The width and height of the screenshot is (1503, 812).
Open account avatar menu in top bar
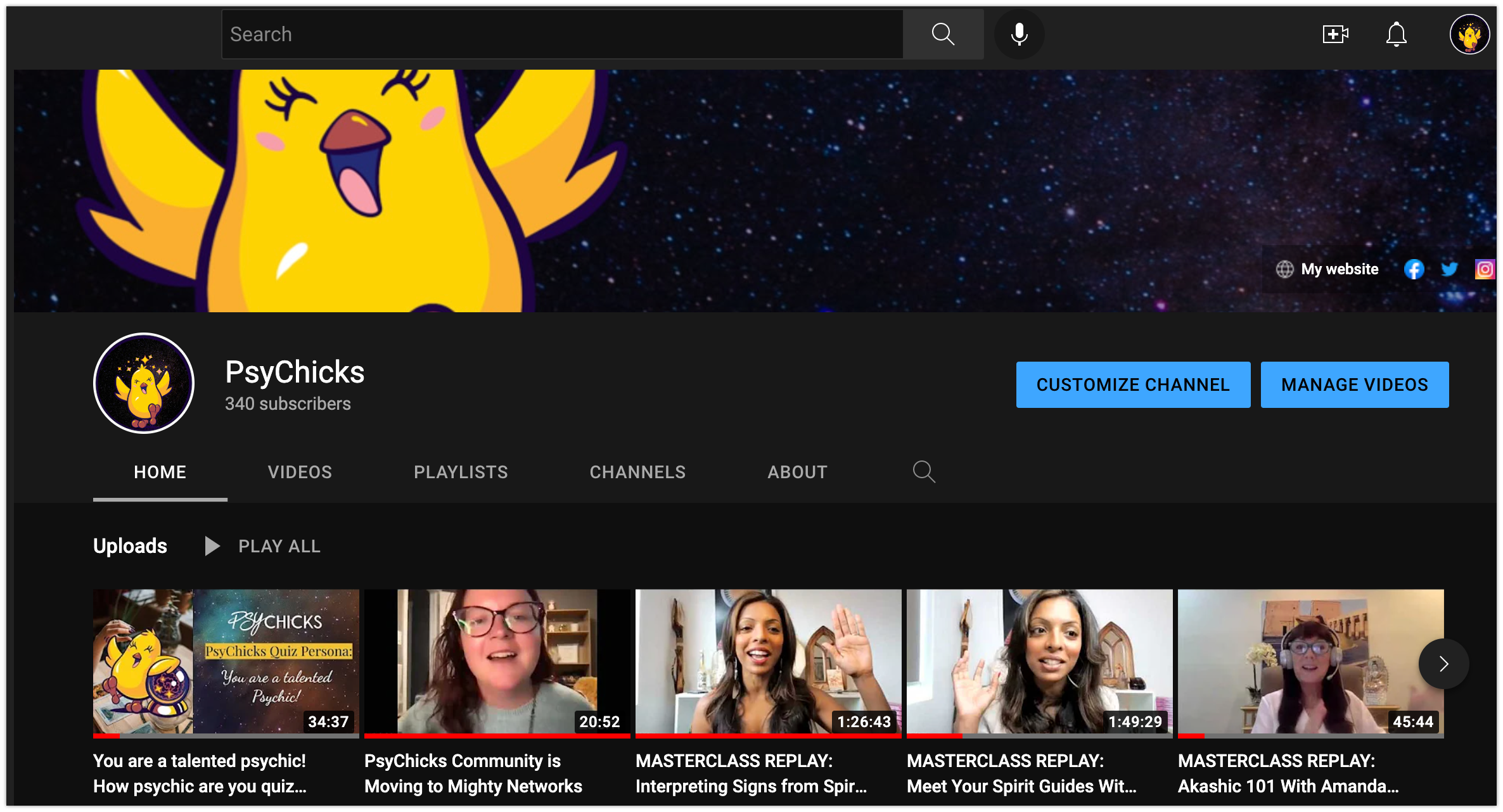[1469, 34]
